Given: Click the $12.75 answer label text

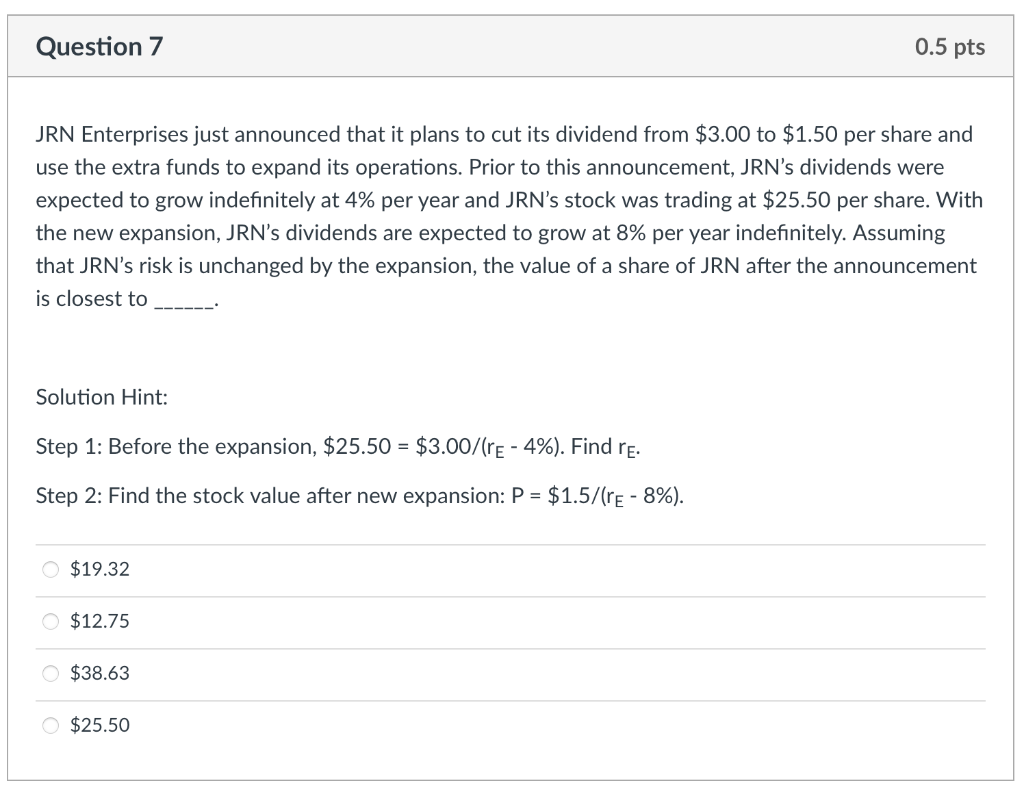Looking at the screenshot, I should [100, 622].
